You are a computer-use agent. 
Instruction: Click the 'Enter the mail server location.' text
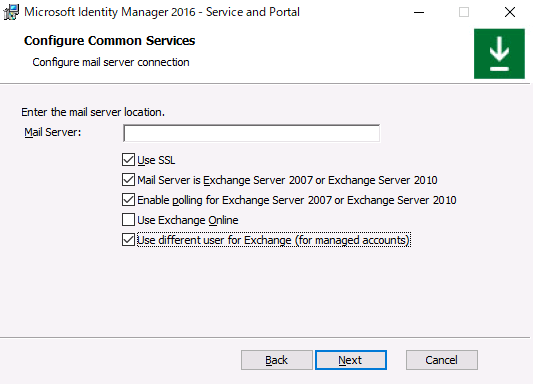(93, 112)
